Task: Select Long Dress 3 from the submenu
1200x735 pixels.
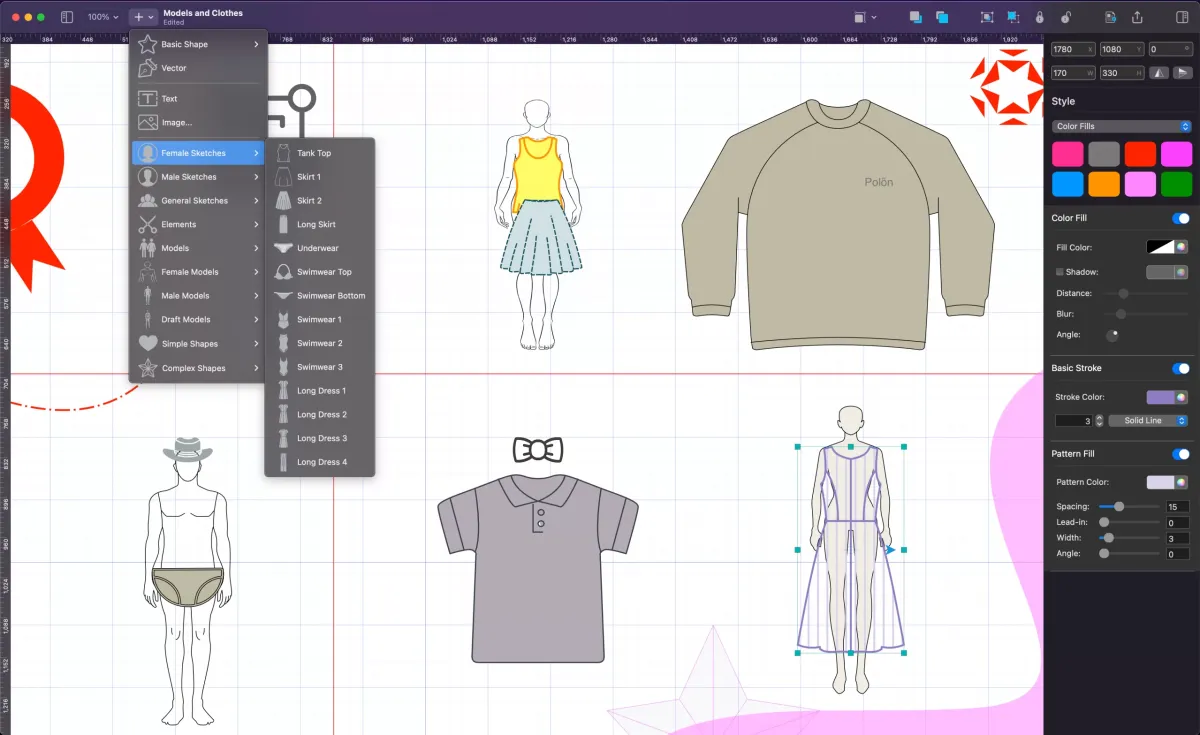Action: point(320,437)
